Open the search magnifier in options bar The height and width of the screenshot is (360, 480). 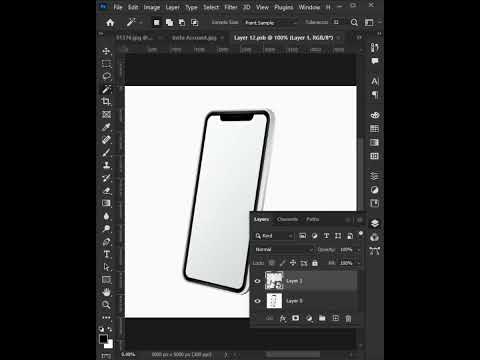[354, 23]
